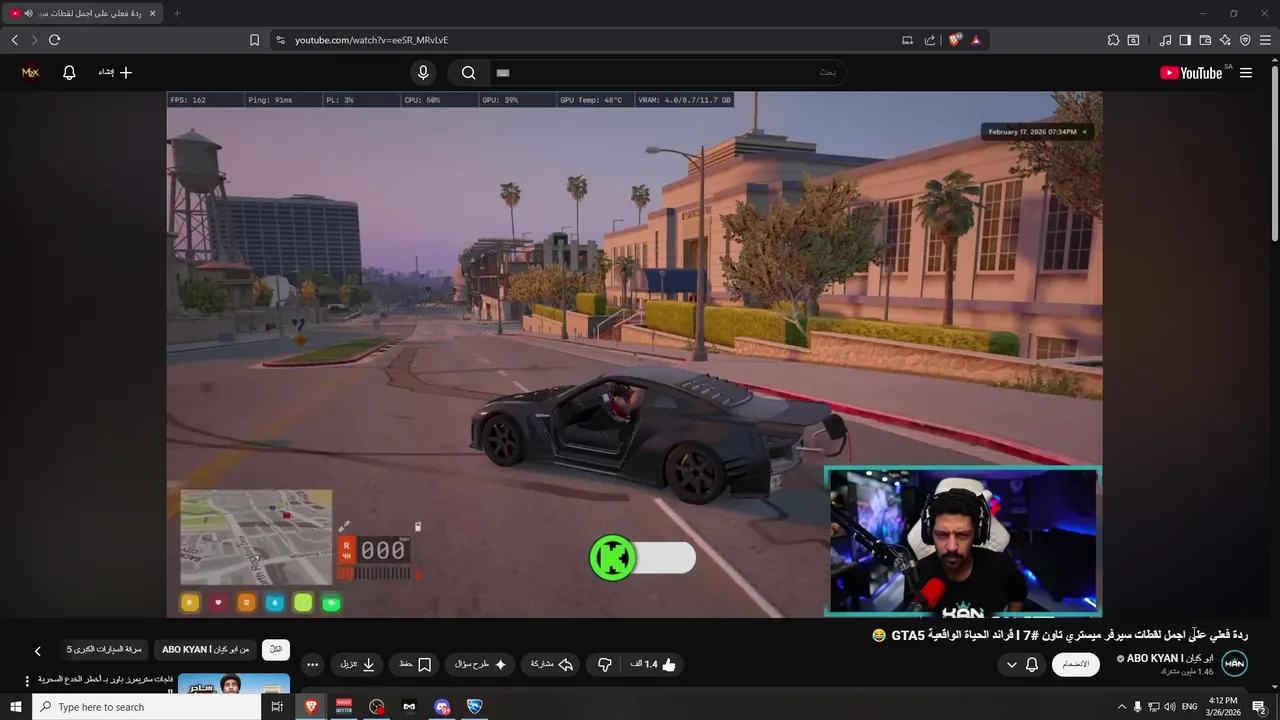Screen dimensions: 1280x720
Task: Open the Brave playlist music note icon
Action: (x=1165, y=40)
